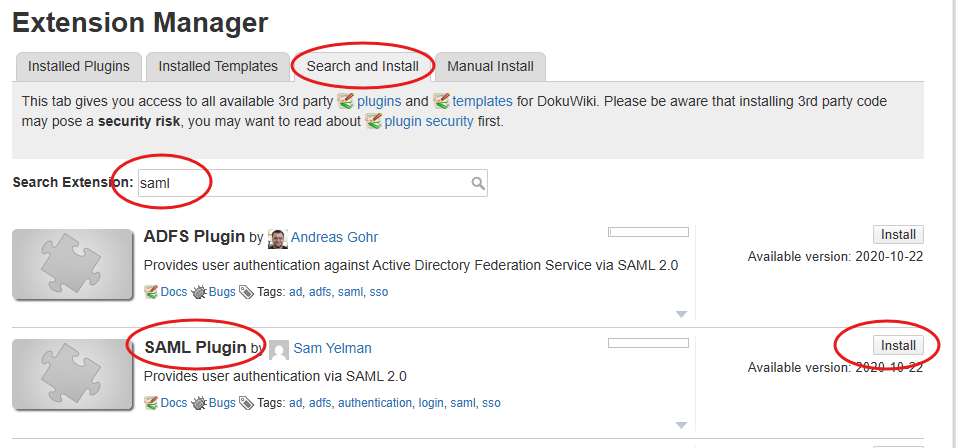The width and height of the screenshot is (956, 448).
Task: Open the templates link in description
Action: [482, 101]
